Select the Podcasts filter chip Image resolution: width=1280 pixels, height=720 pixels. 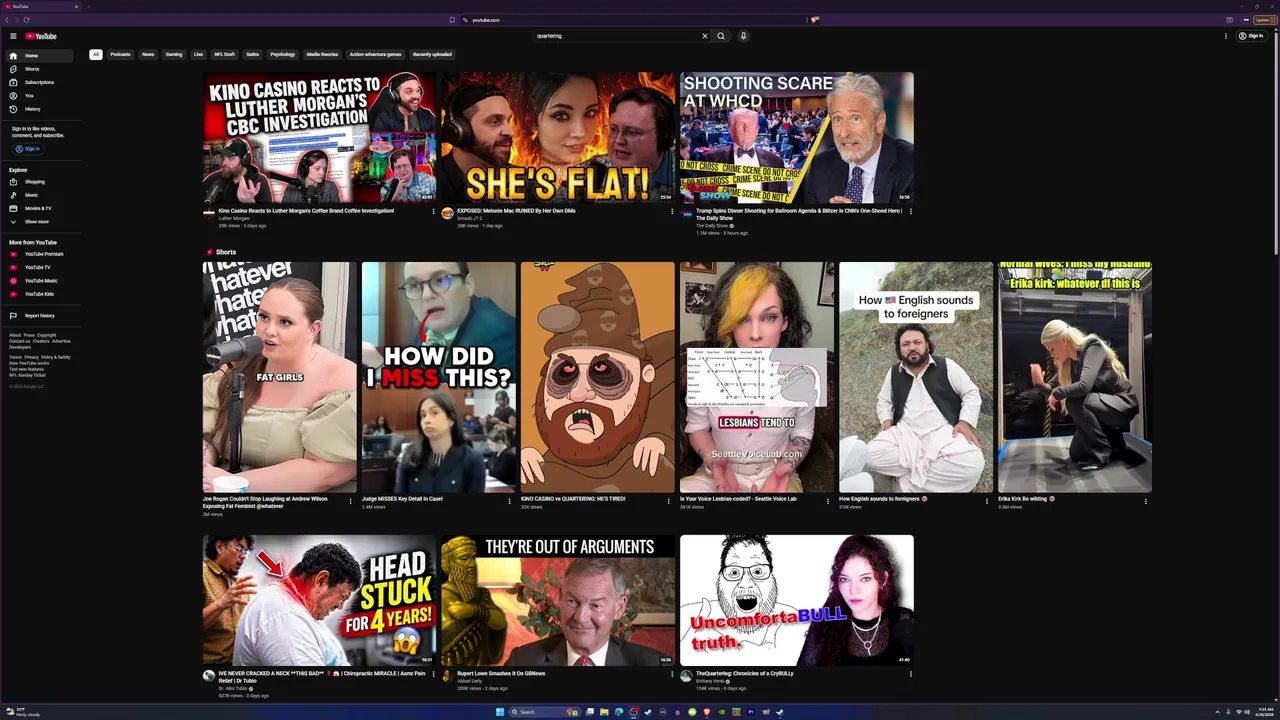click(120, 54)
